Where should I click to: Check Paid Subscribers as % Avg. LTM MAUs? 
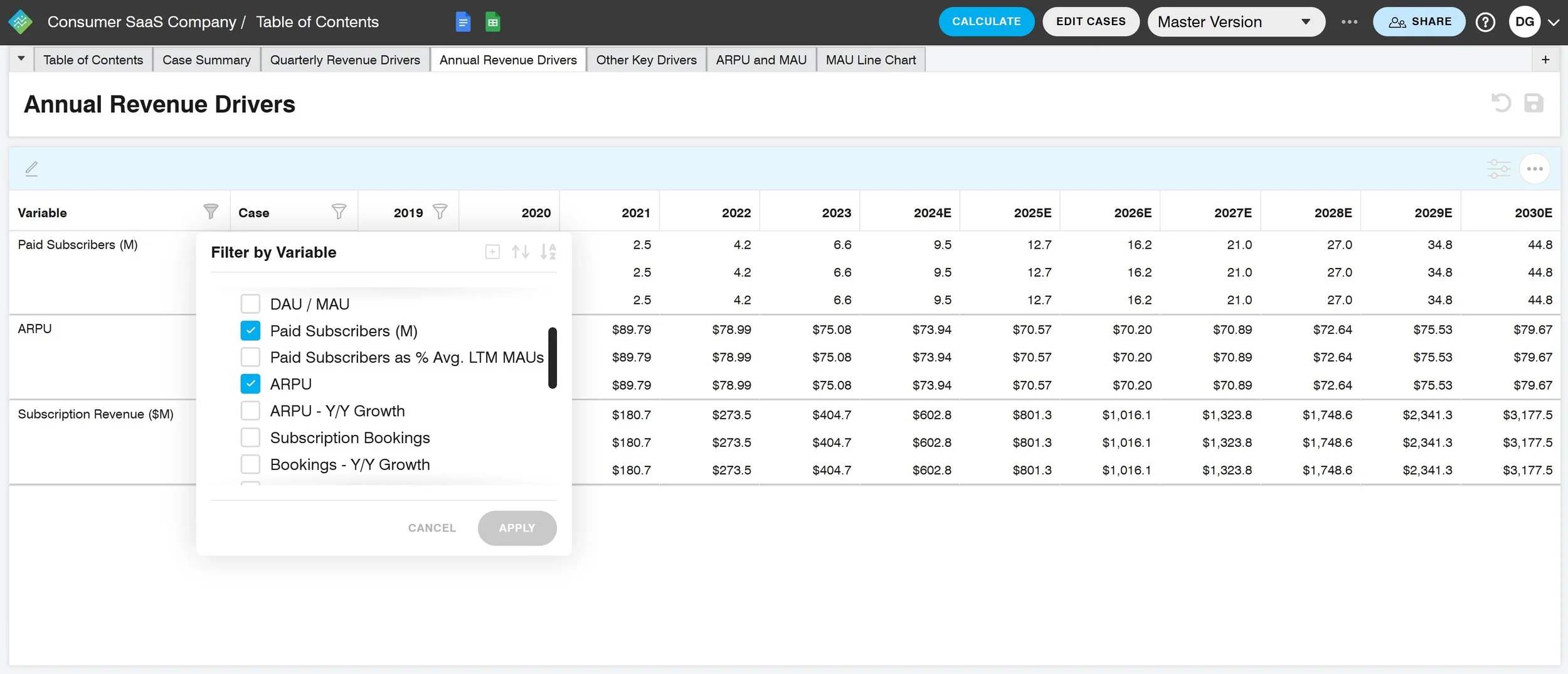tap(250, 357)
